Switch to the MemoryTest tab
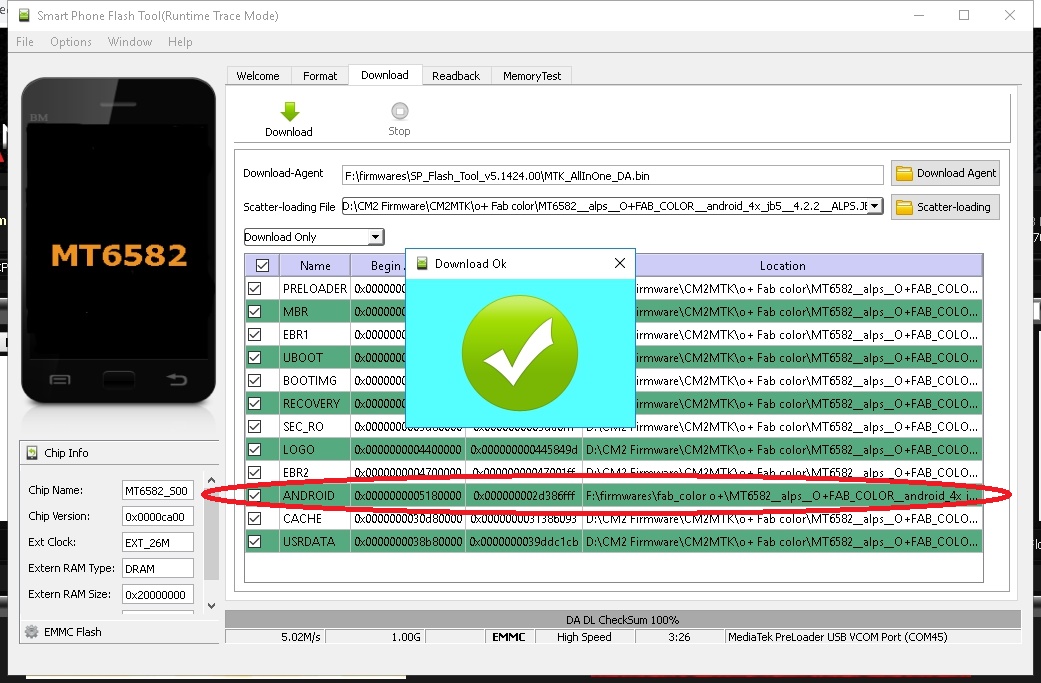 (x=532, y=76)
